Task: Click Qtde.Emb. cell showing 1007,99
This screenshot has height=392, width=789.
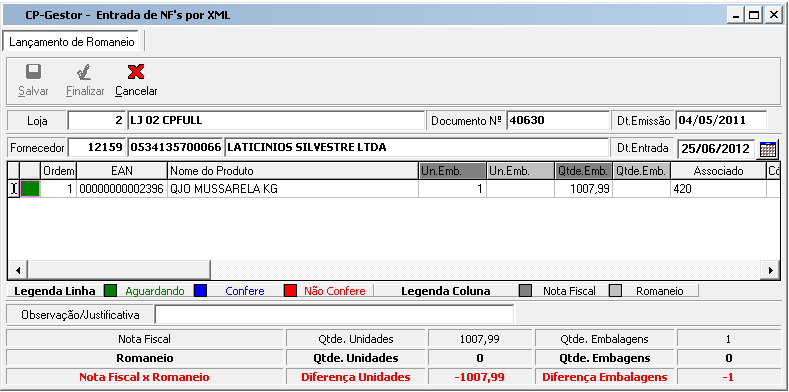Action: tap(584, 189)
